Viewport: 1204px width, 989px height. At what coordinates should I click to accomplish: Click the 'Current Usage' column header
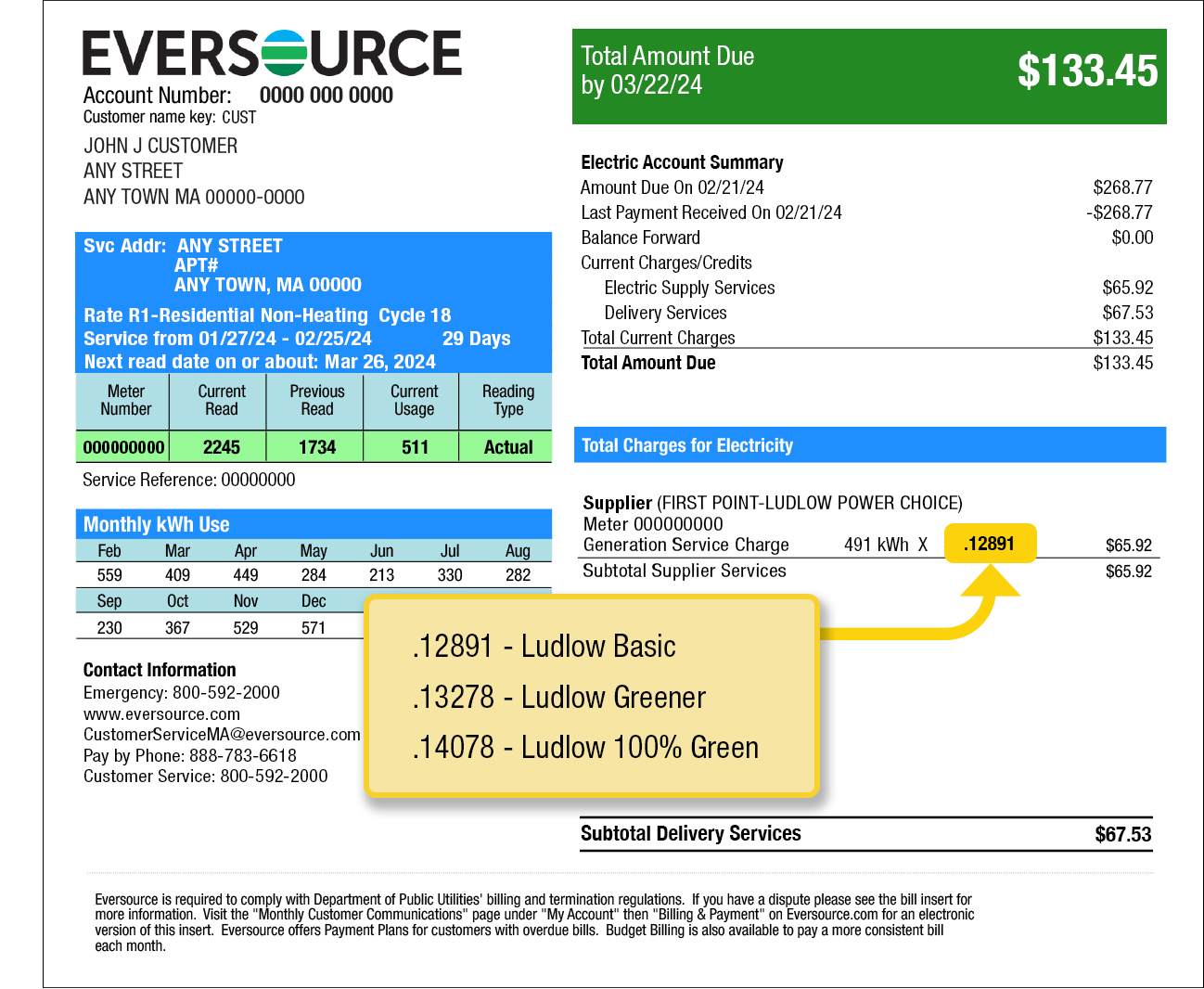coord(414,400)
